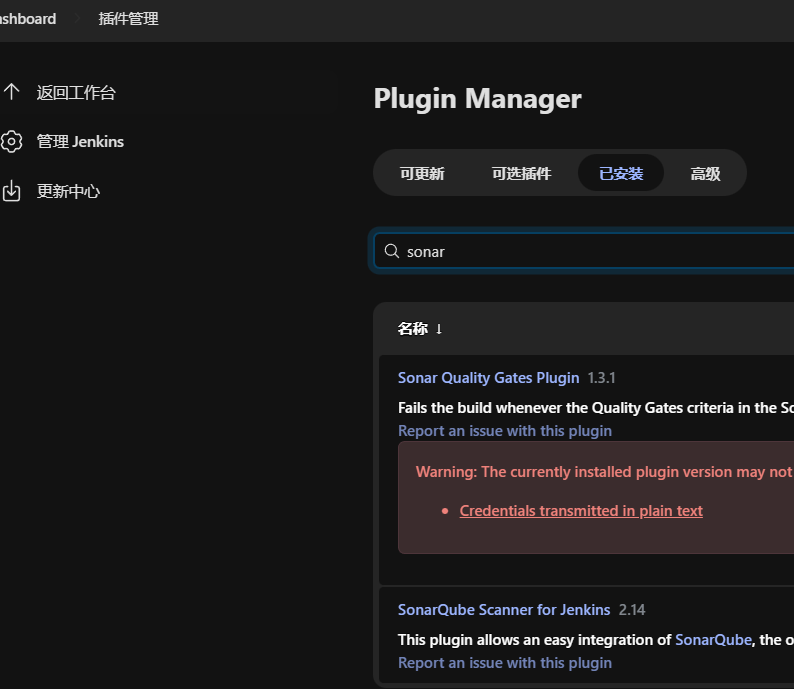
Task: Open the "Credentials transmitted in plain text" warning link
Action: point(581,511)
